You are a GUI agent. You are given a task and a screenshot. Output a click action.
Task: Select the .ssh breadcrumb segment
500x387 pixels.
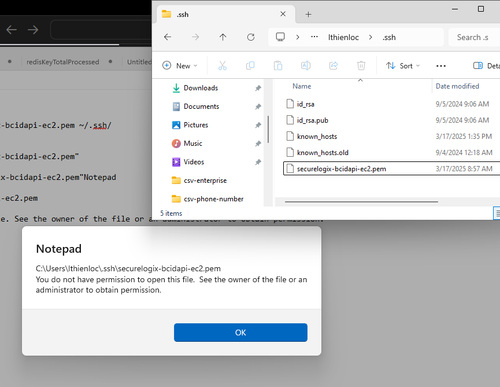[x=389, y=37]
